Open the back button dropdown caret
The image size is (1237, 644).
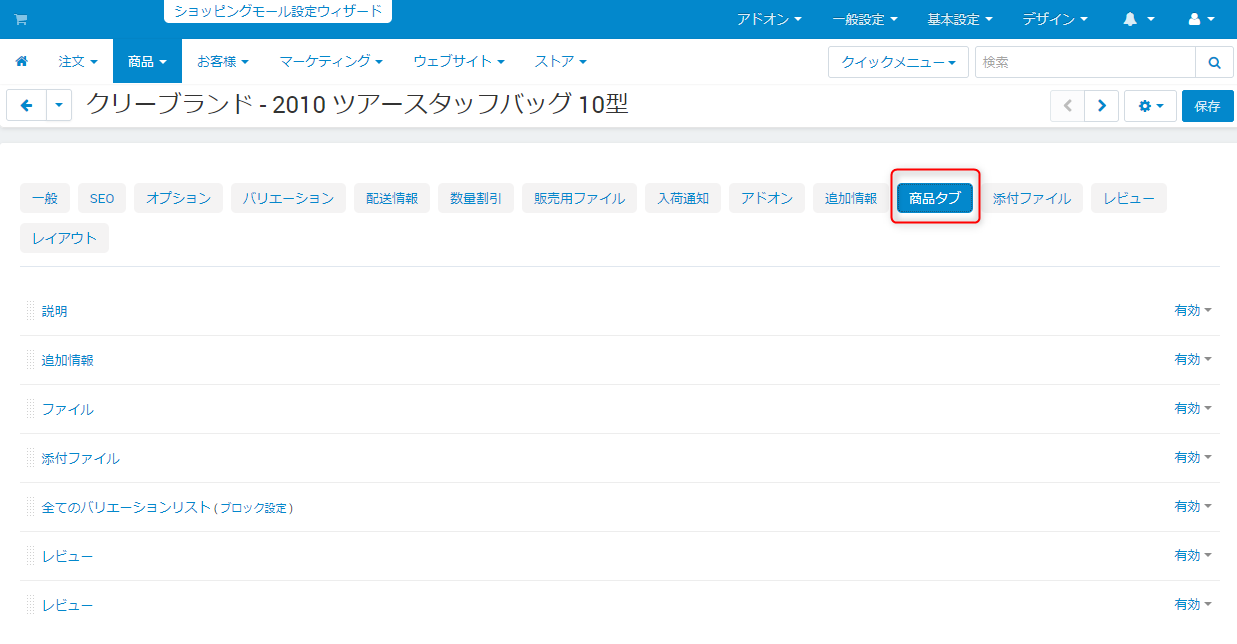pos(59,105)
